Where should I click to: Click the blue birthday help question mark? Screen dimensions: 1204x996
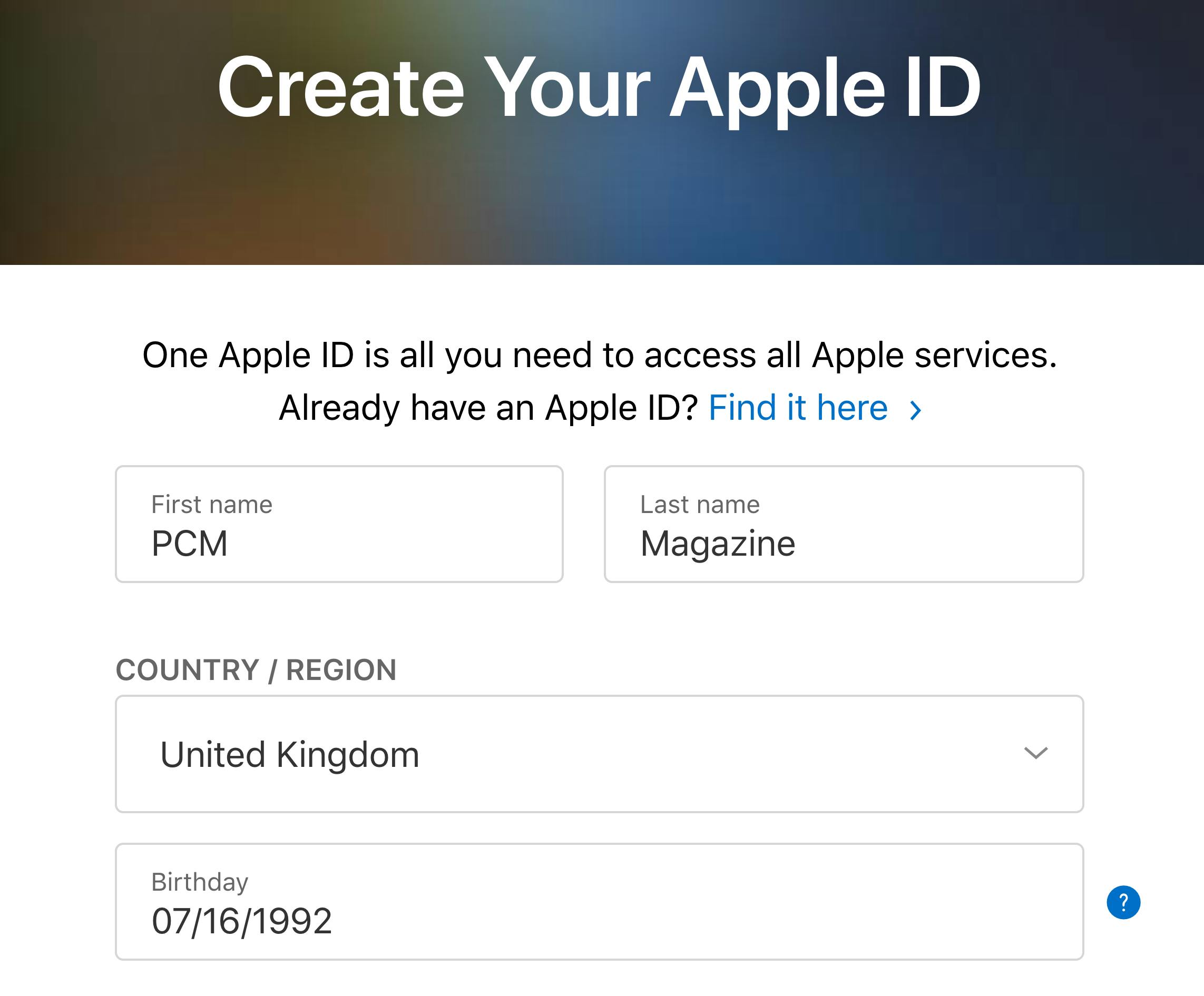coord(1122,903)
